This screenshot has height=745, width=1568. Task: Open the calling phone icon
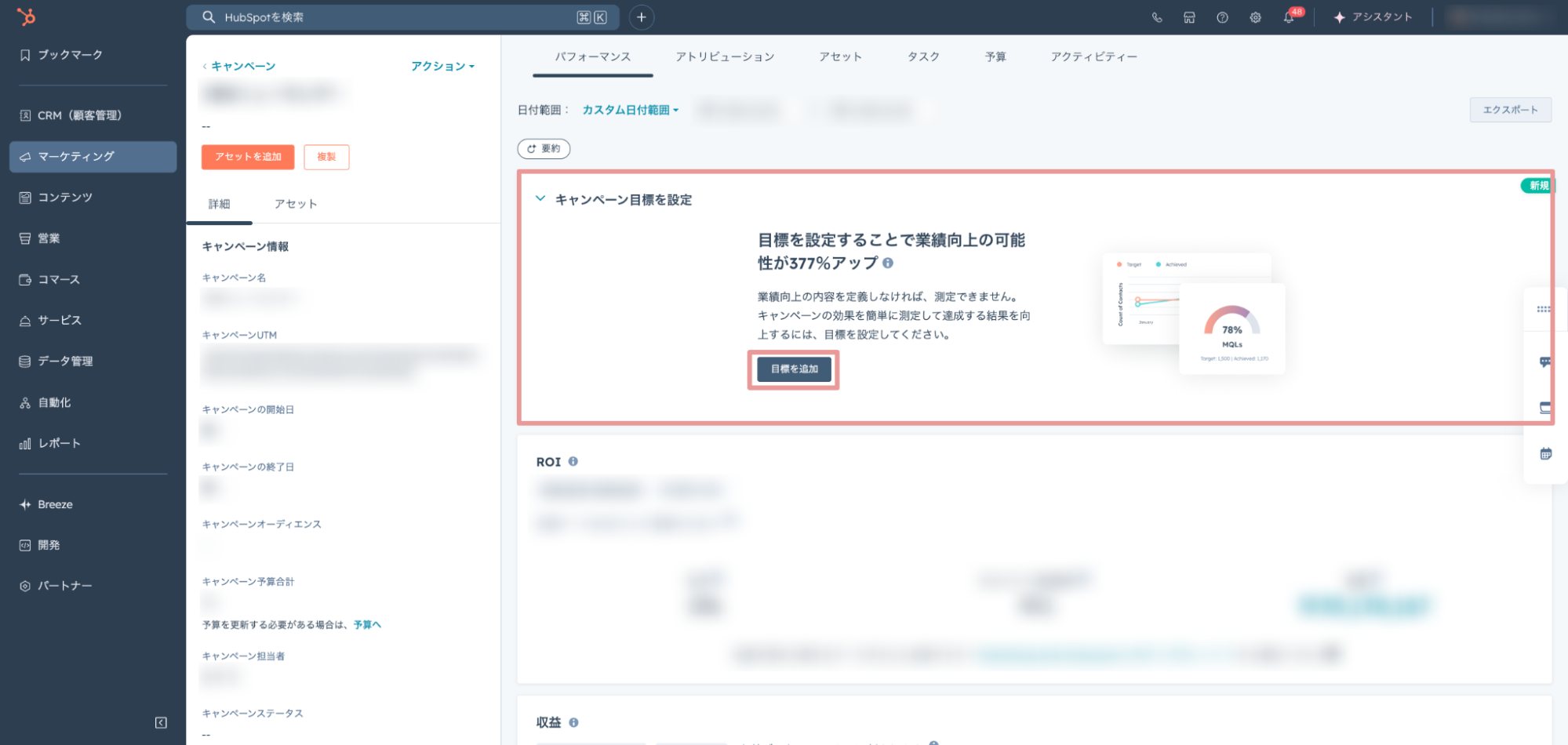pos(1156,17)
